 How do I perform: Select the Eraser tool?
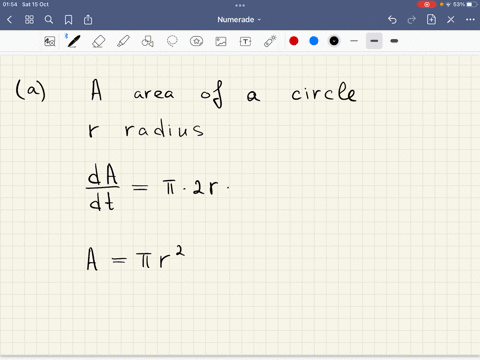click(98, 41)
